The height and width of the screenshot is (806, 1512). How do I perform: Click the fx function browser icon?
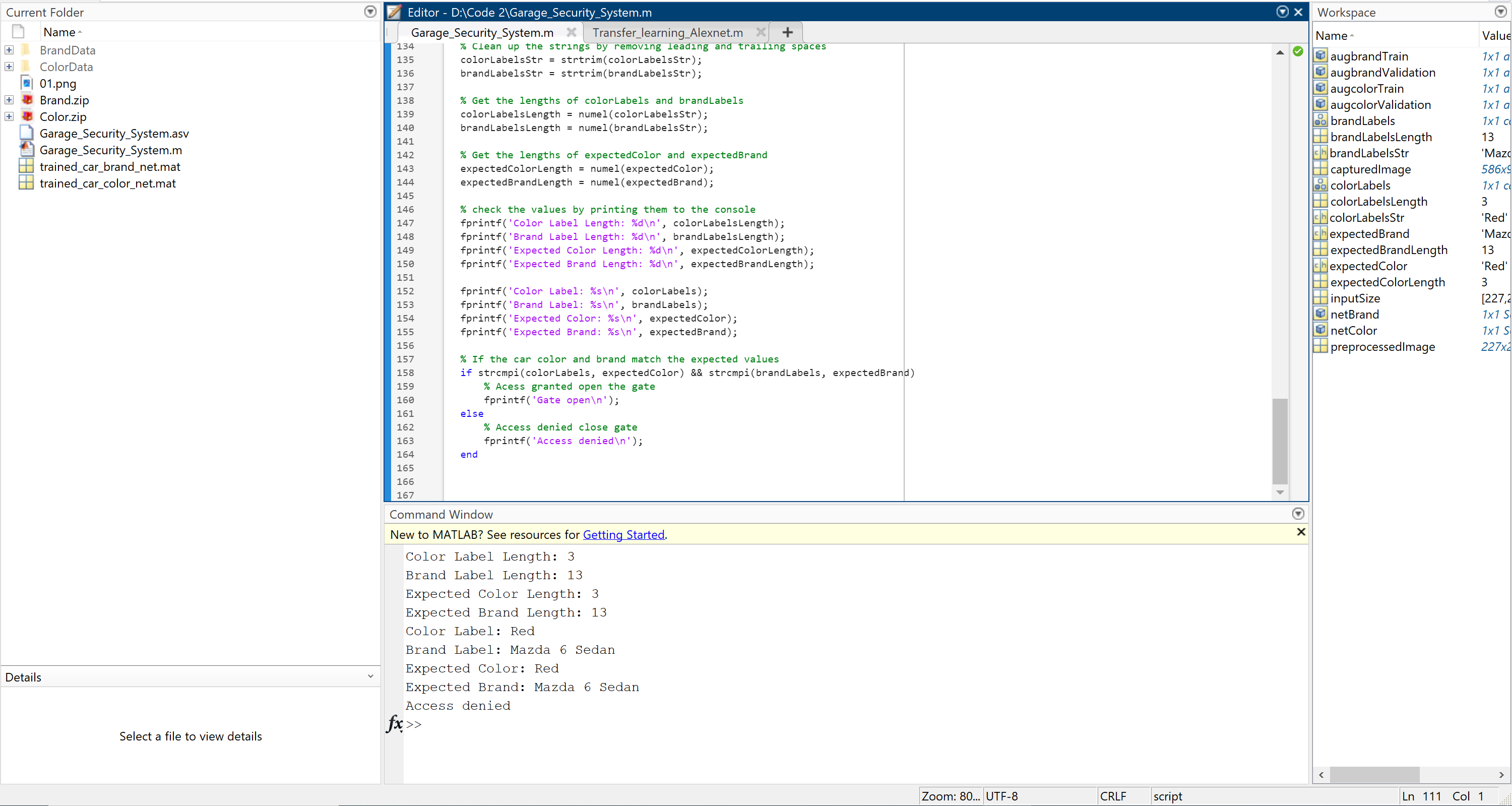tap(395, 723)
